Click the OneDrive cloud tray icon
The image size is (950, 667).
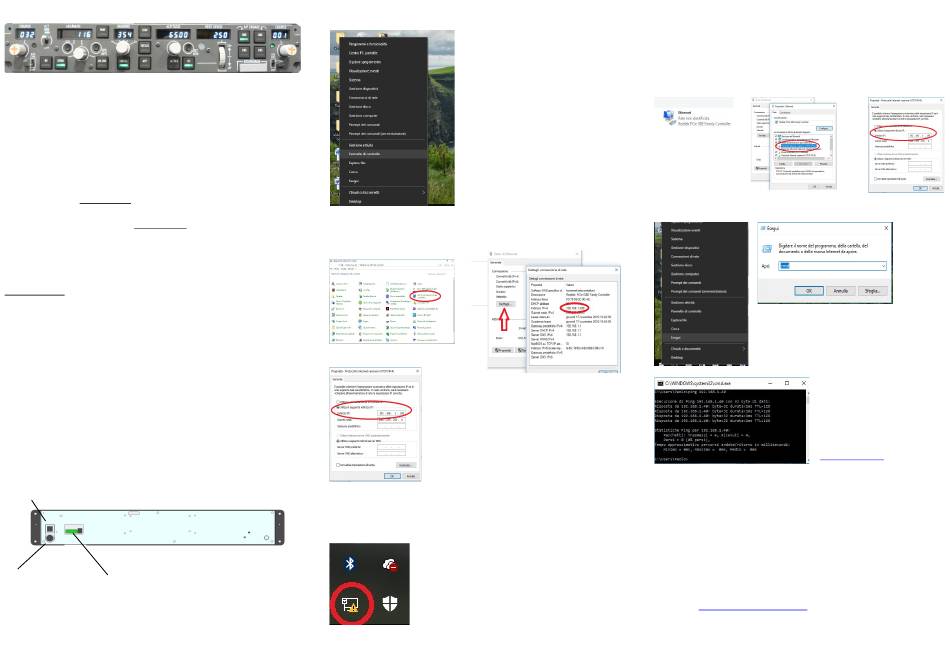coord(390,565)
